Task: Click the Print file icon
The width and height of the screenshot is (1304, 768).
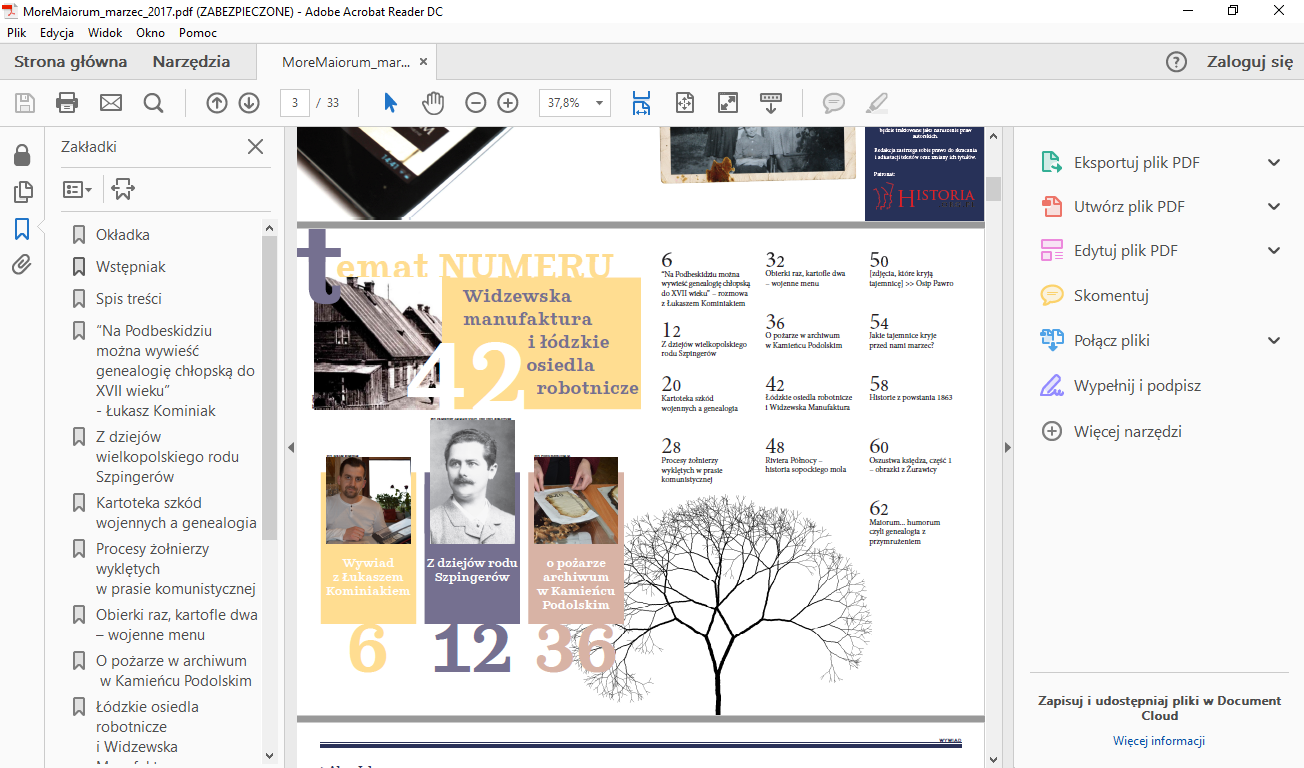Action: [67, 103]
